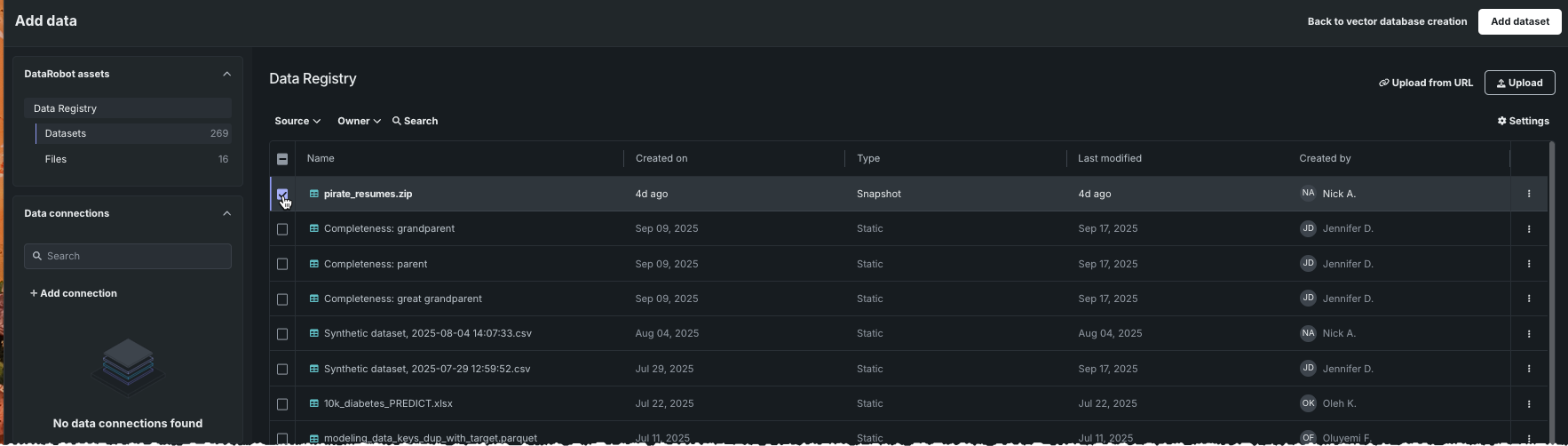The width and height of the screenshot is (1568, 446).
Task: Open the row menu for pirate_resumes.zip
Action: click(1528, 194)
